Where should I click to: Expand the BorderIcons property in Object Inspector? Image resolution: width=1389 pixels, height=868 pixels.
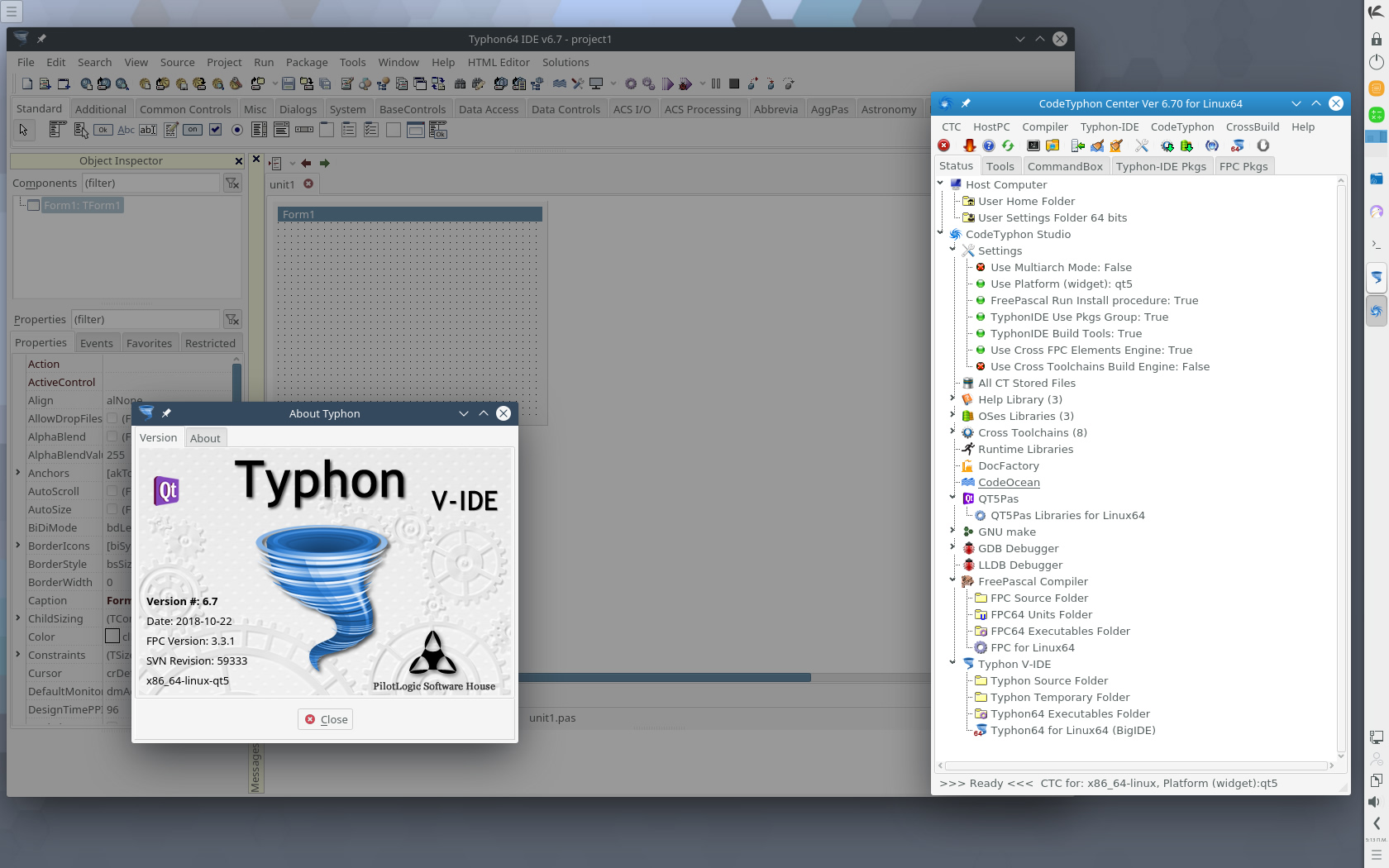pos(18,546)
